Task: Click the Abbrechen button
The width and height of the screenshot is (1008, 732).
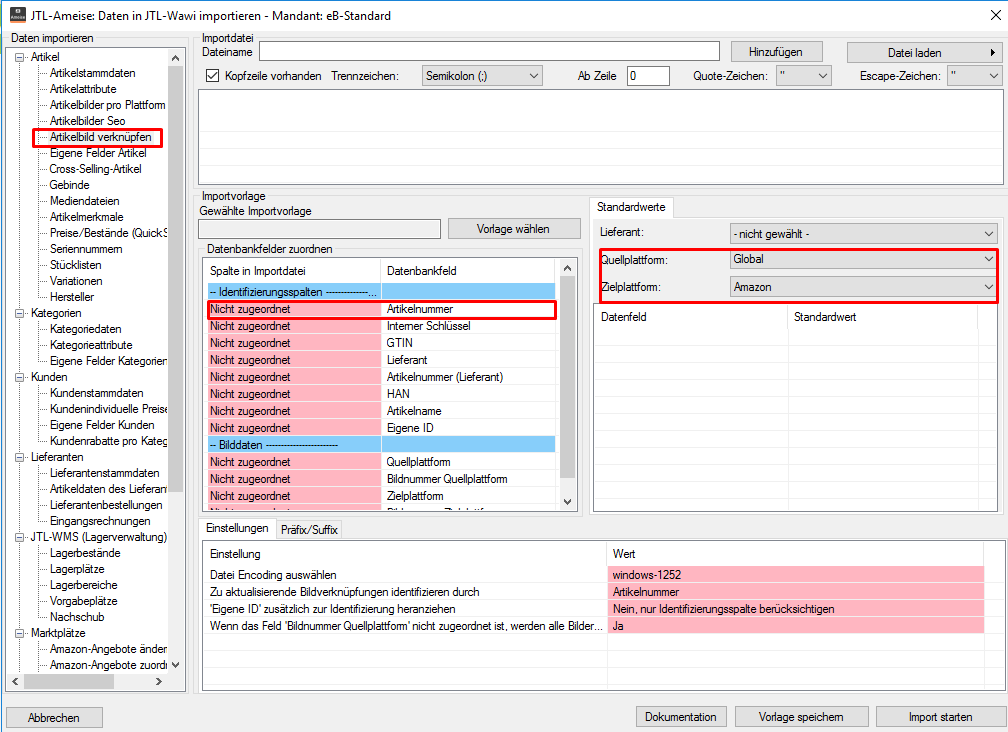Action: coord(54,718)
